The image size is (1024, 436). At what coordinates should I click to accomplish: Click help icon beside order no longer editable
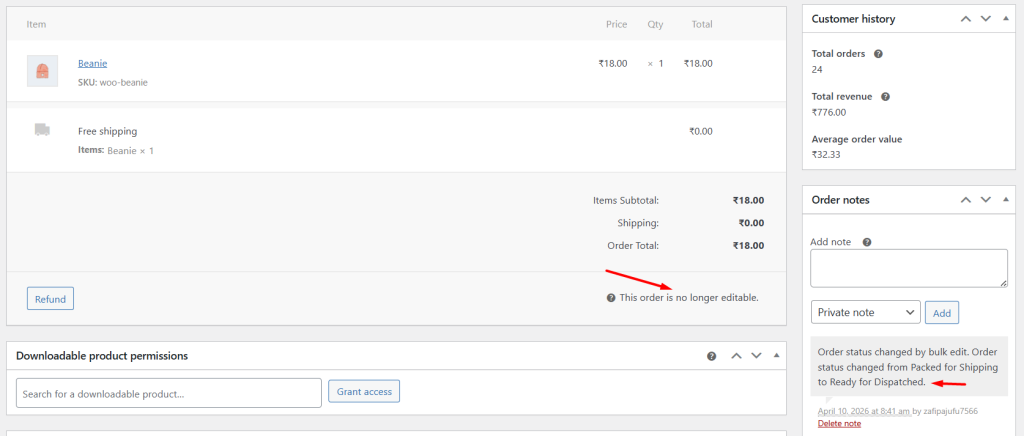pos(611,298)
